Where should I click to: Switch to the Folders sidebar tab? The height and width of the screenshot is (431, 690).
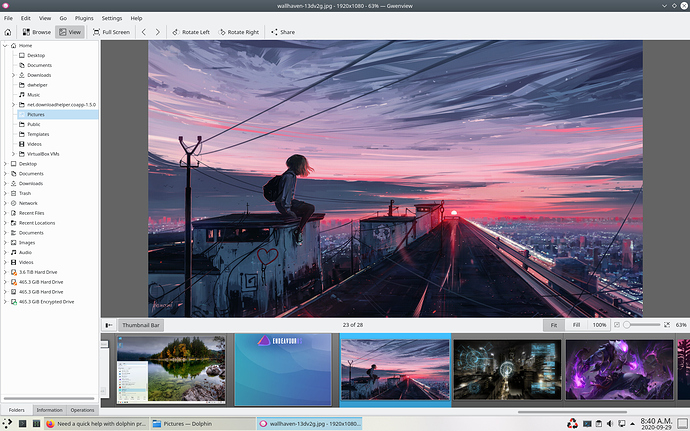pos(17,410)
